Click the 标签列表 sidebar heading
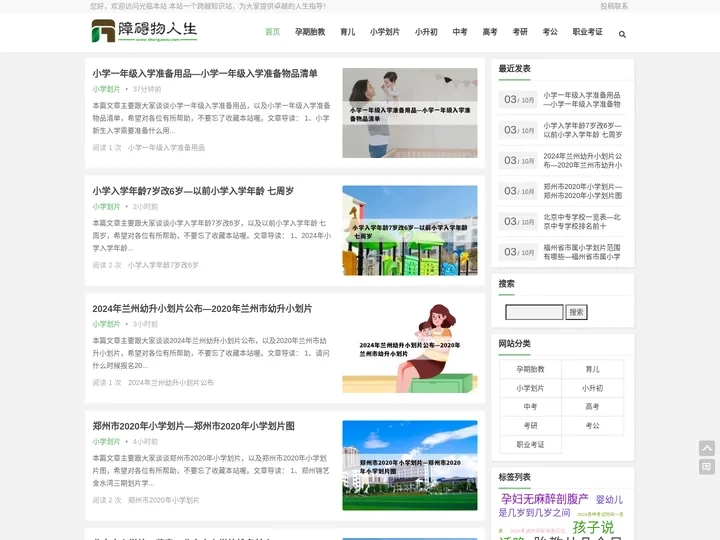This screenshot has height=540, width=720. pos(514,478)
